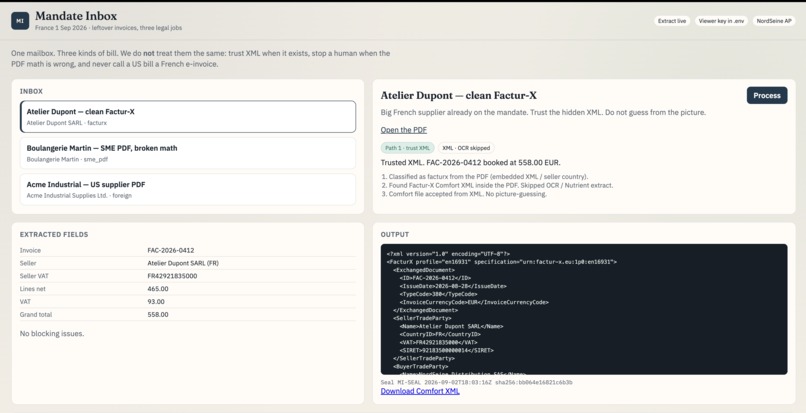Screen dimensions: 806x413
Task: Click step 1 Classified as facturx text
Action: (x=488, y=176)
